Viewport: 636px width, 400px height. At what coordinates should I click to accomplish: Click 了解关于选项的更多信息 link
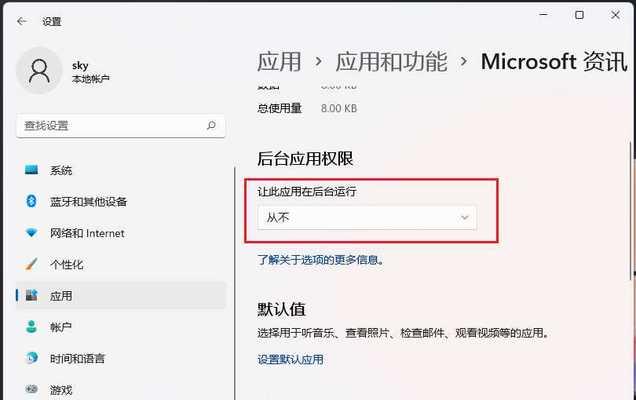[320, 260]
